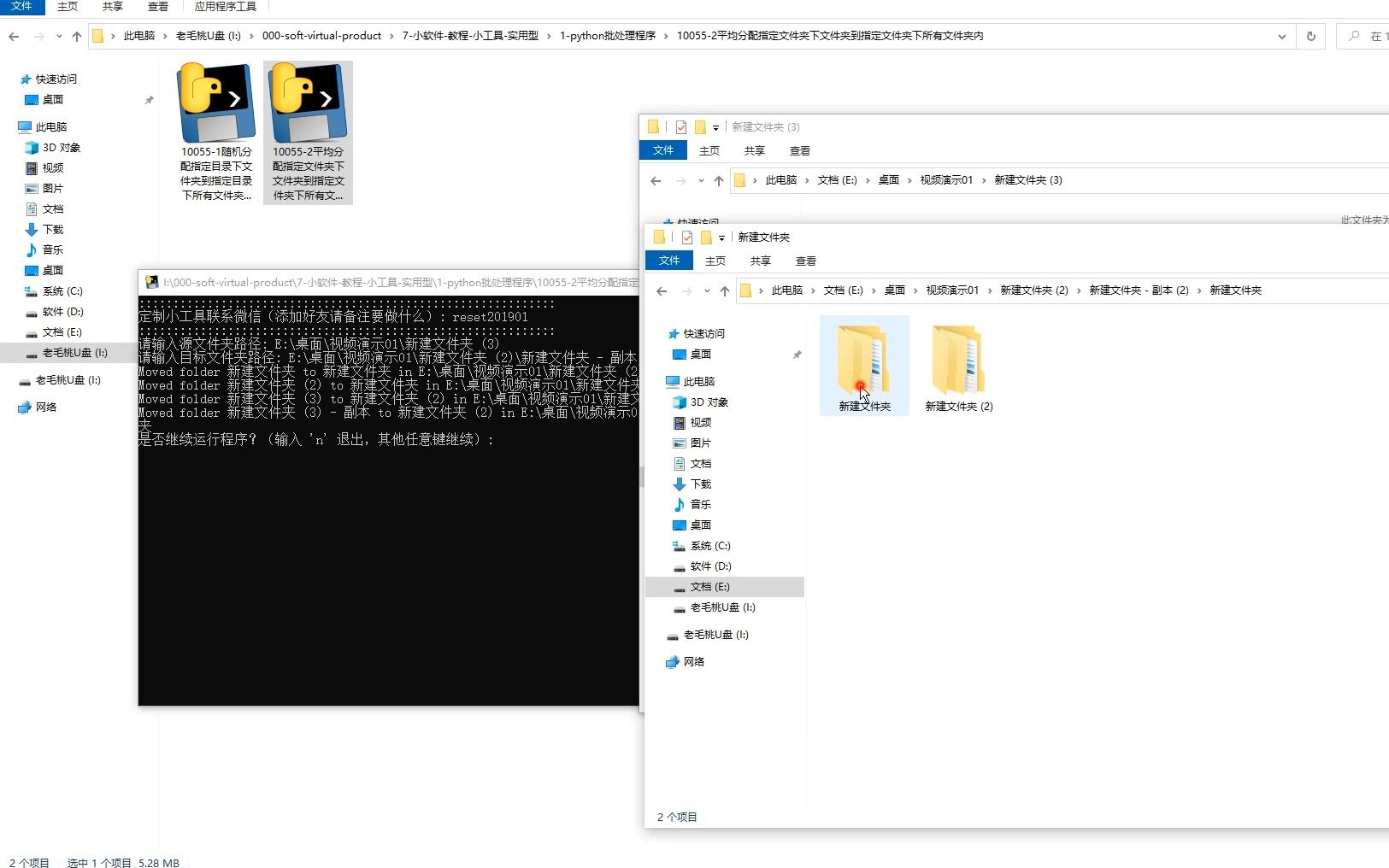Open 文件 tab in front 新建文件夹 window
1389x868 pixels.
[669, 261]
